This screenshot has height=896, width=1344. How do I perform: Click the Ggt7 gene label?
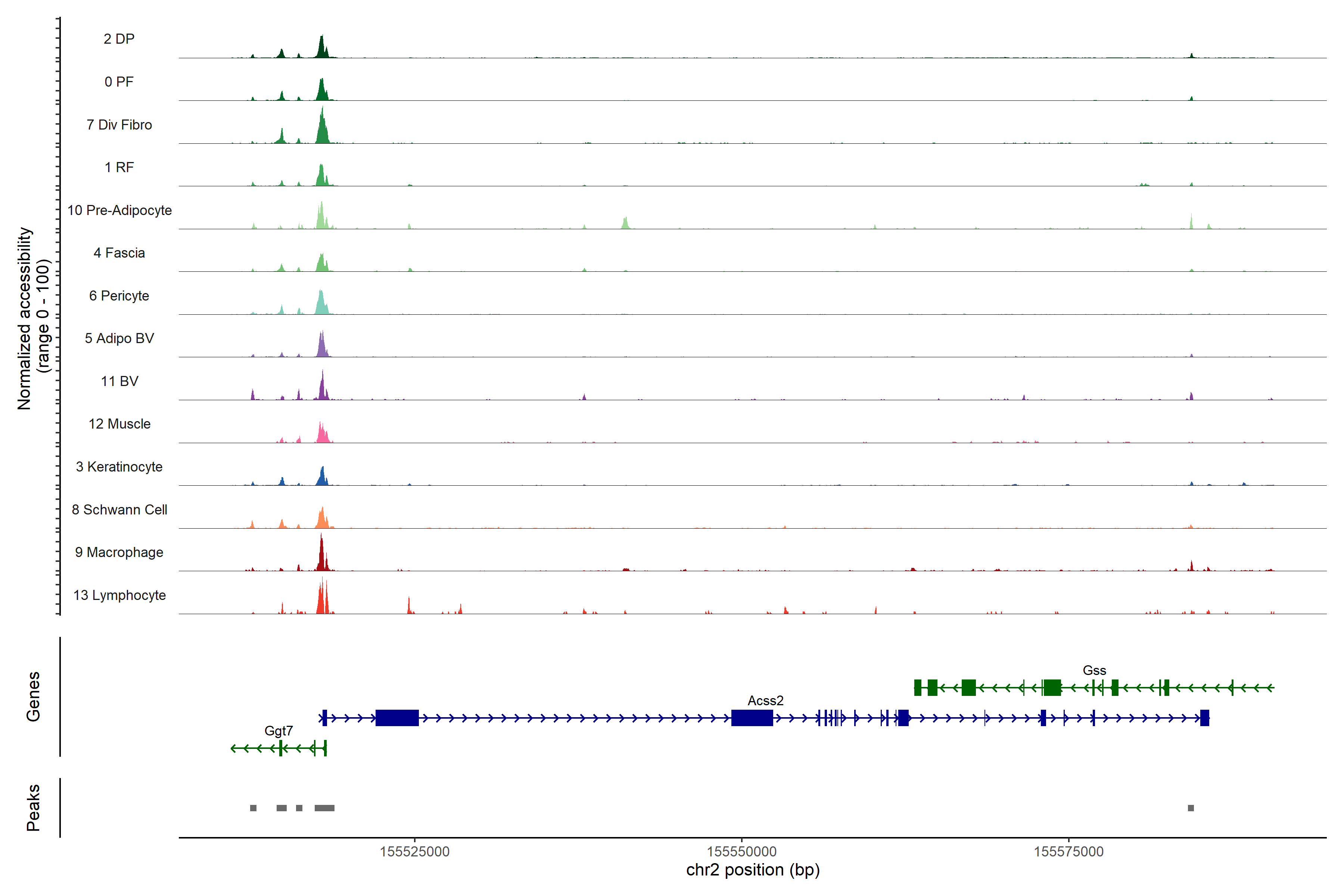[x=278, y=731]
